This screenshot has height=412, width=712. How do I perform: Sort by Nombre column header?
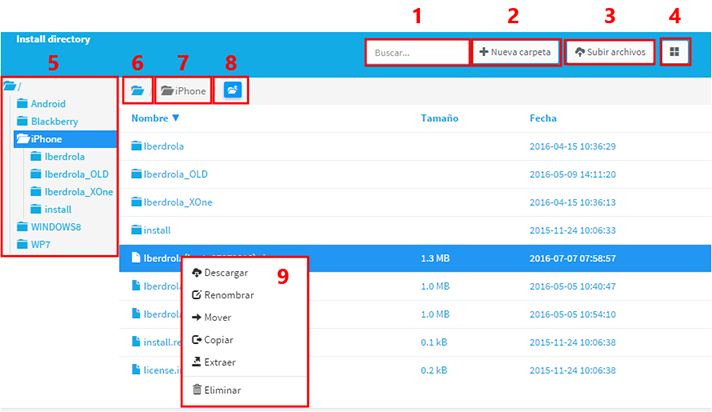pos(155,118)
